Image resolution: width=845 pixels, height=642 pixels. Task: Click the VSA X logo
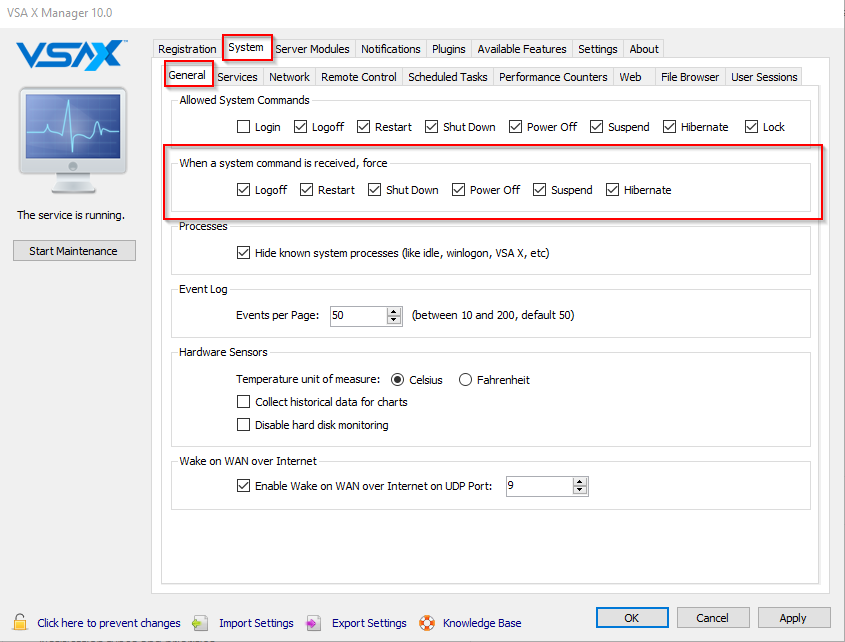click(72, 55)
